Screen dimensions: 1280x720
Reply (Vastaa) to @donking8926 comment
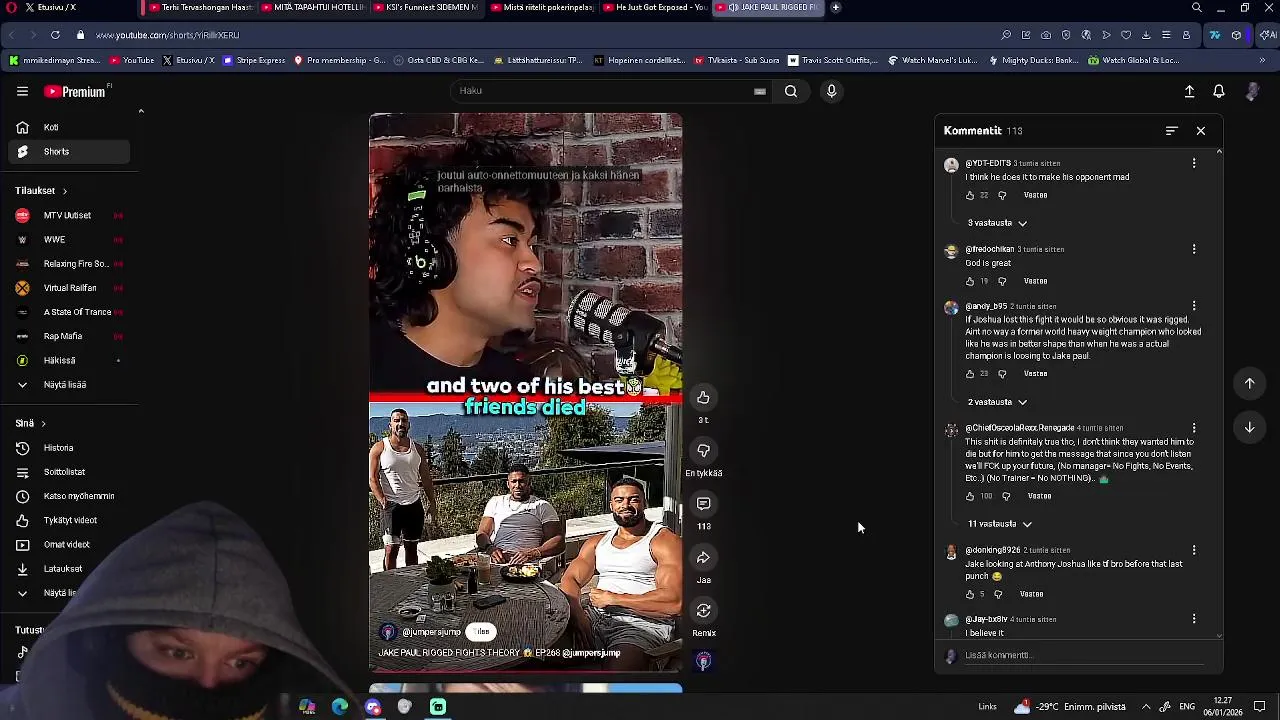click(1031, 594)
